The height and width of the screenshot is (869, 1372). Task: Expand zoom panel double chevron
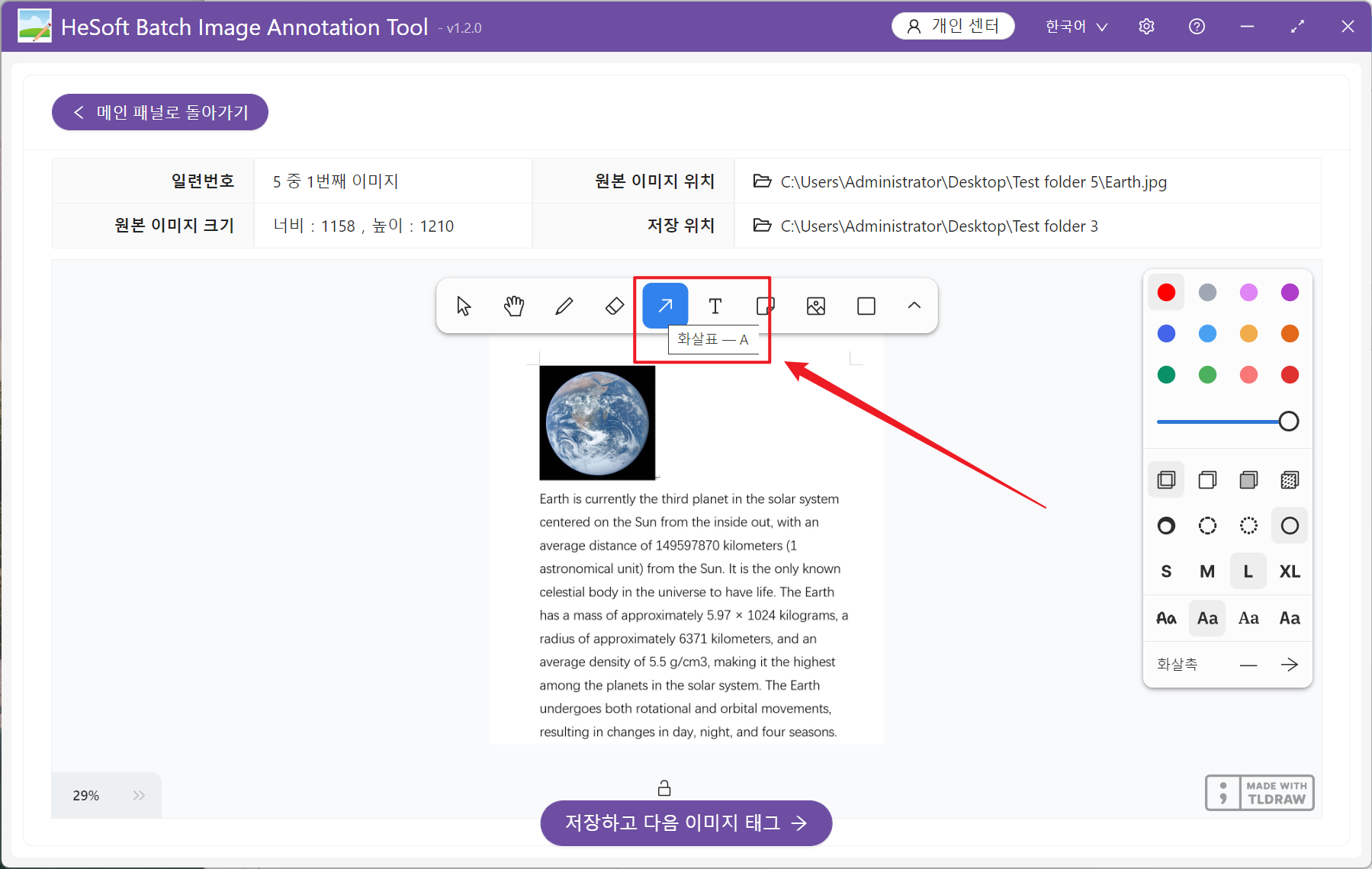point(139,795)
